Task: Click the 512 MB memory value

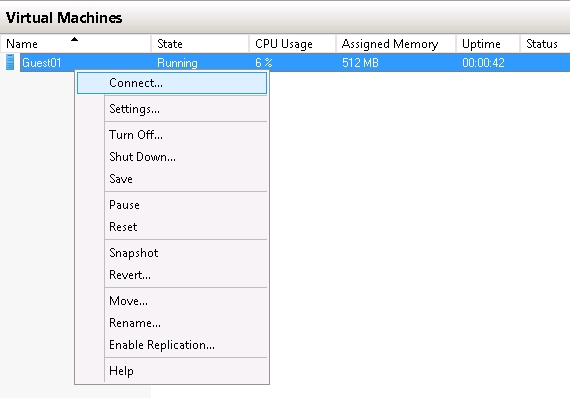Action: [360, 63]
